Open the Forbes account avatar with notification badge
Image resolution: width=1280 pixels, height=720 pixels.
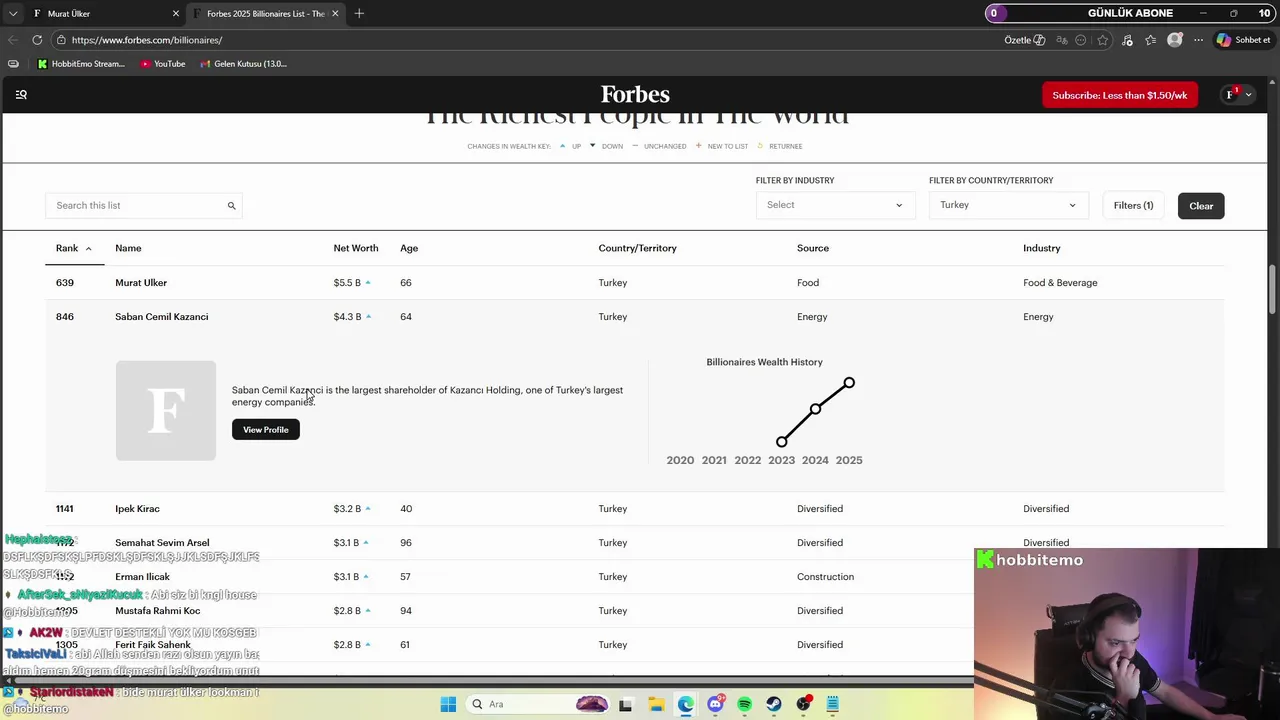pos(1231,95)
